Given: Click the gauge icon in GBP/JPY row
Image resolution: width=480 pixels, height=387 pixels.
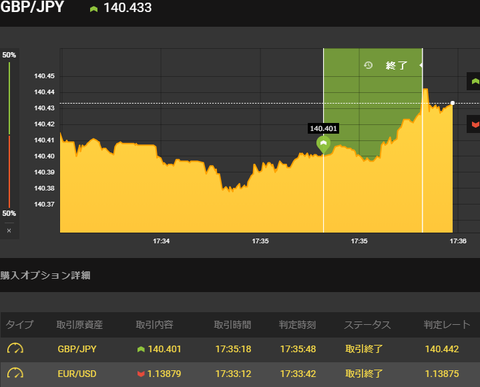Looking at the screenshot, I should (x=15, y=349).
